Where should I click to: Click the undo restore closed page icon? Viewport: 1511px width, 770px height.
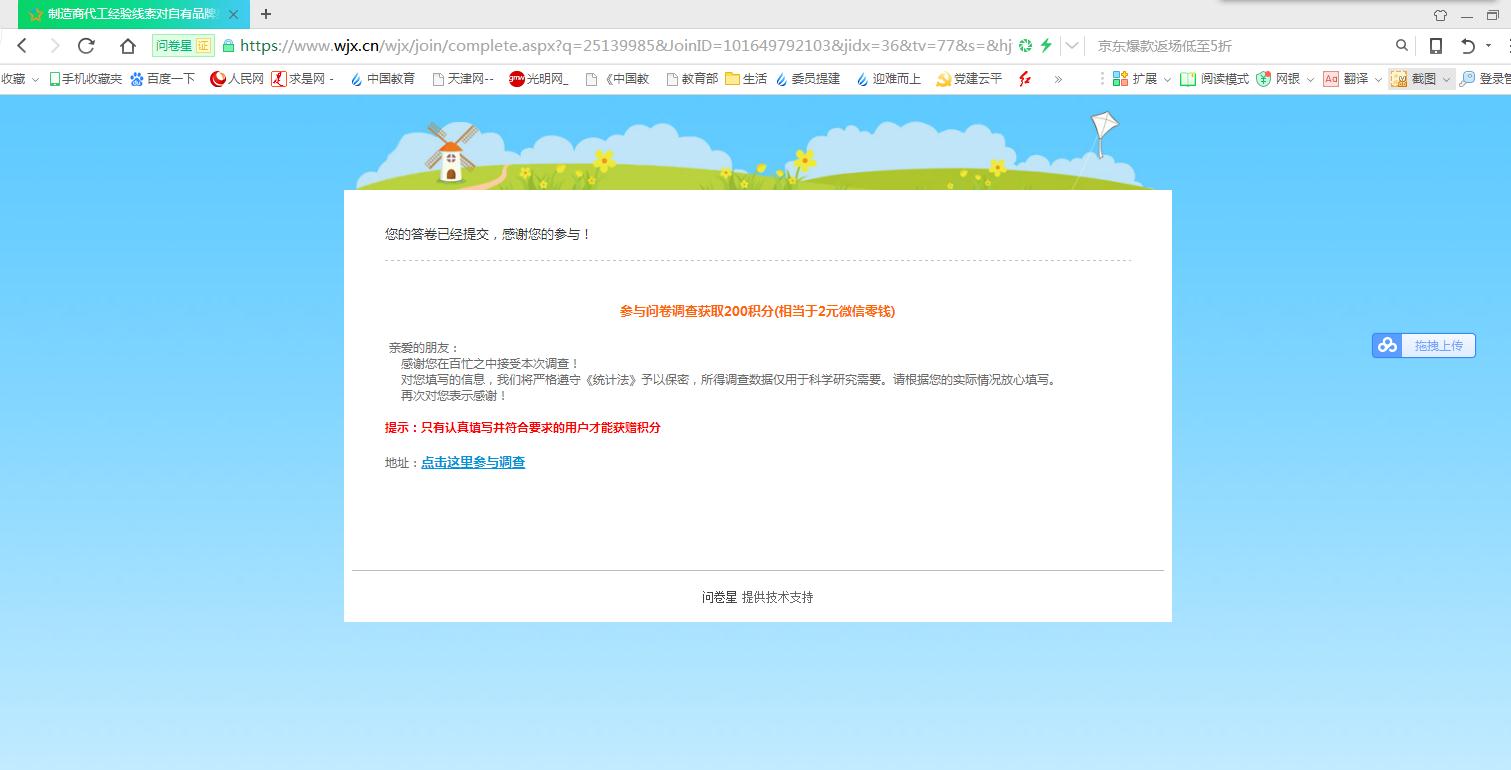pos(1468,46)
